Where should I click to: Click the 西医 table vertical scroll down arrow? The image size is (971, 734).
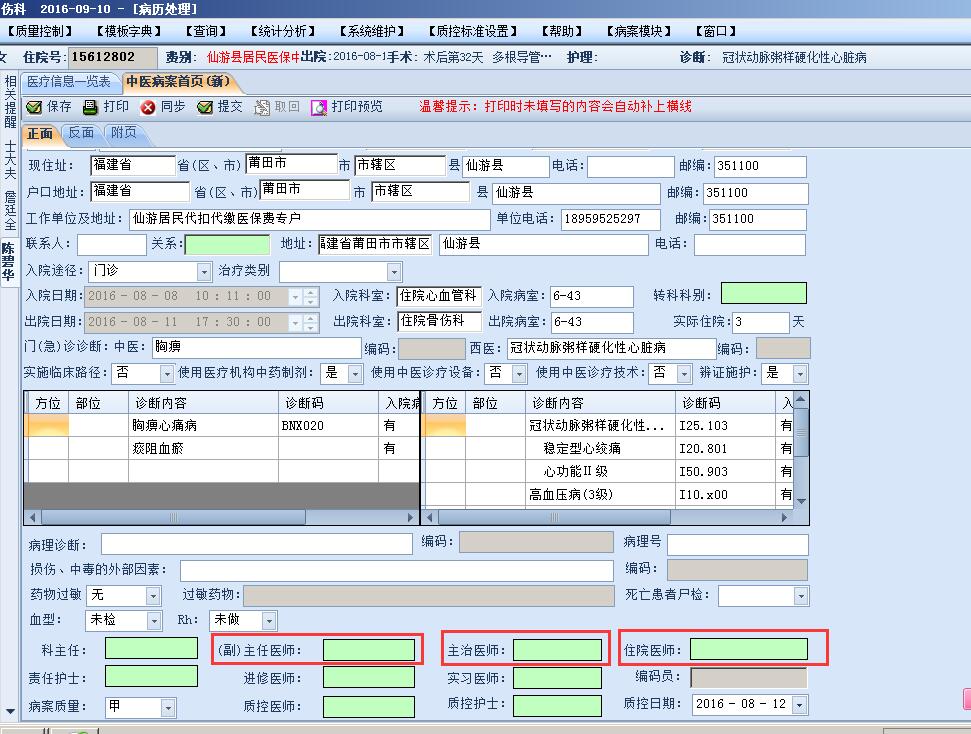pyautogui.click(x=801, y=501)
